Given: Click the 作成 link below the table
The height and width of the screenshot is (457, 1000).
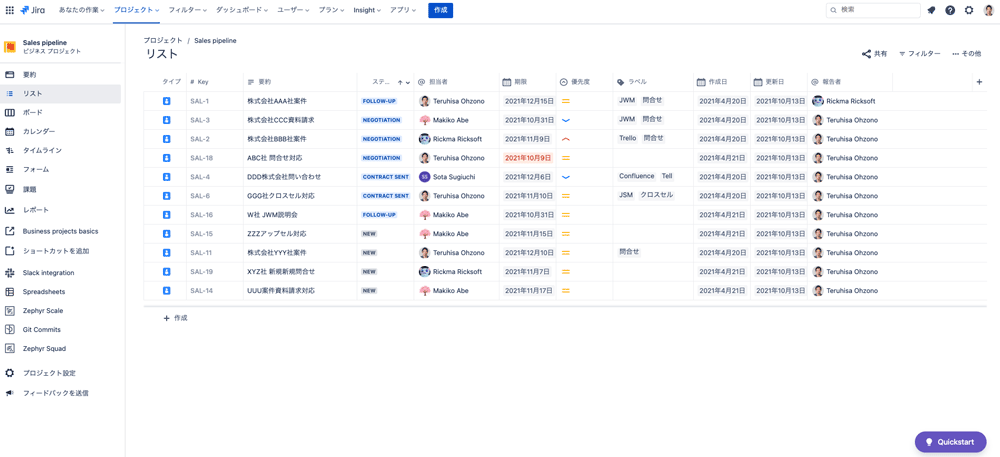Looking at the screenshot, I should pyautogui.click(x=175, y=317).
